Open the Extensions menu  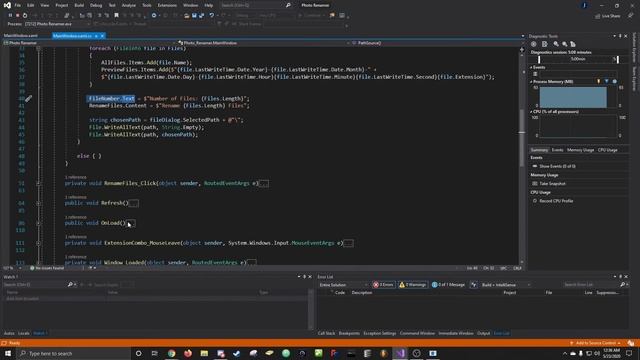(167, 5)
